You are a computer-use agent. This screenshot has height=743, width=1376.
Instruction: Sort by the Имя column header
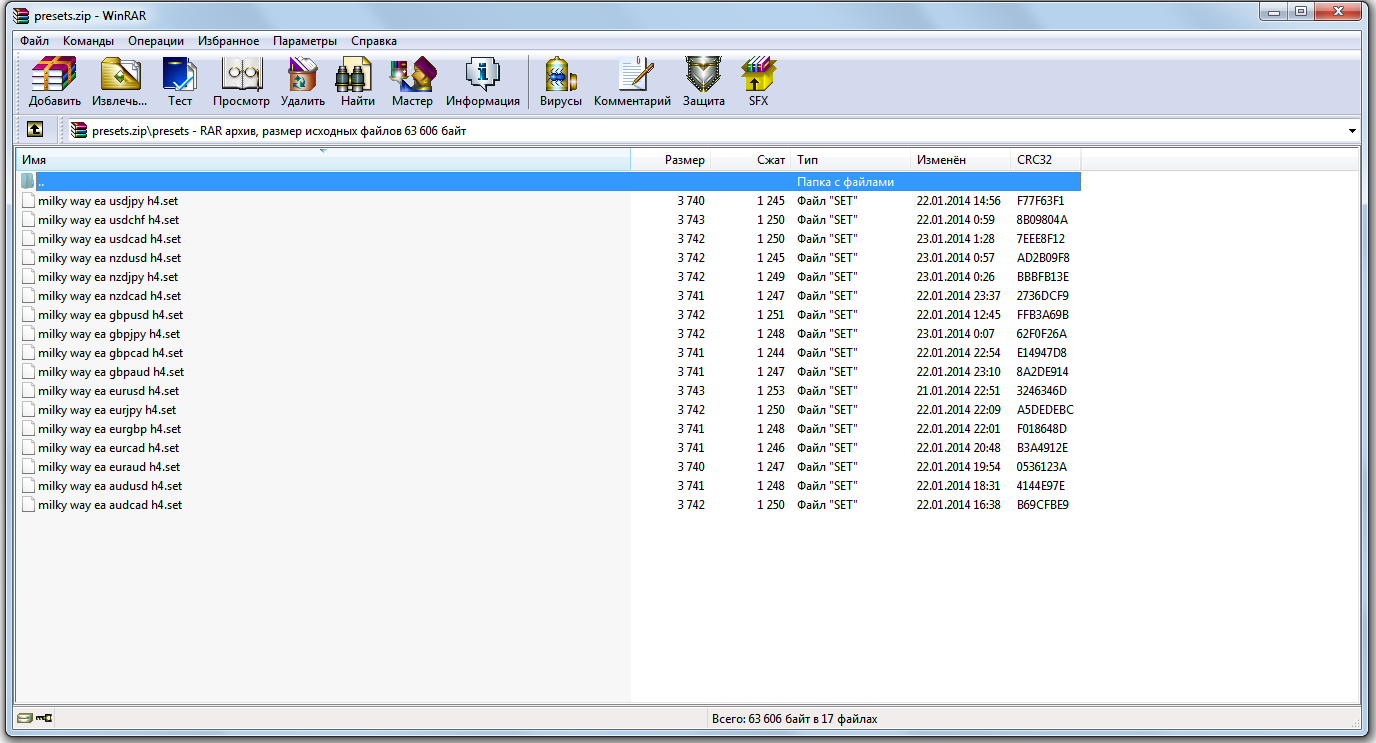tap(324, 160)
